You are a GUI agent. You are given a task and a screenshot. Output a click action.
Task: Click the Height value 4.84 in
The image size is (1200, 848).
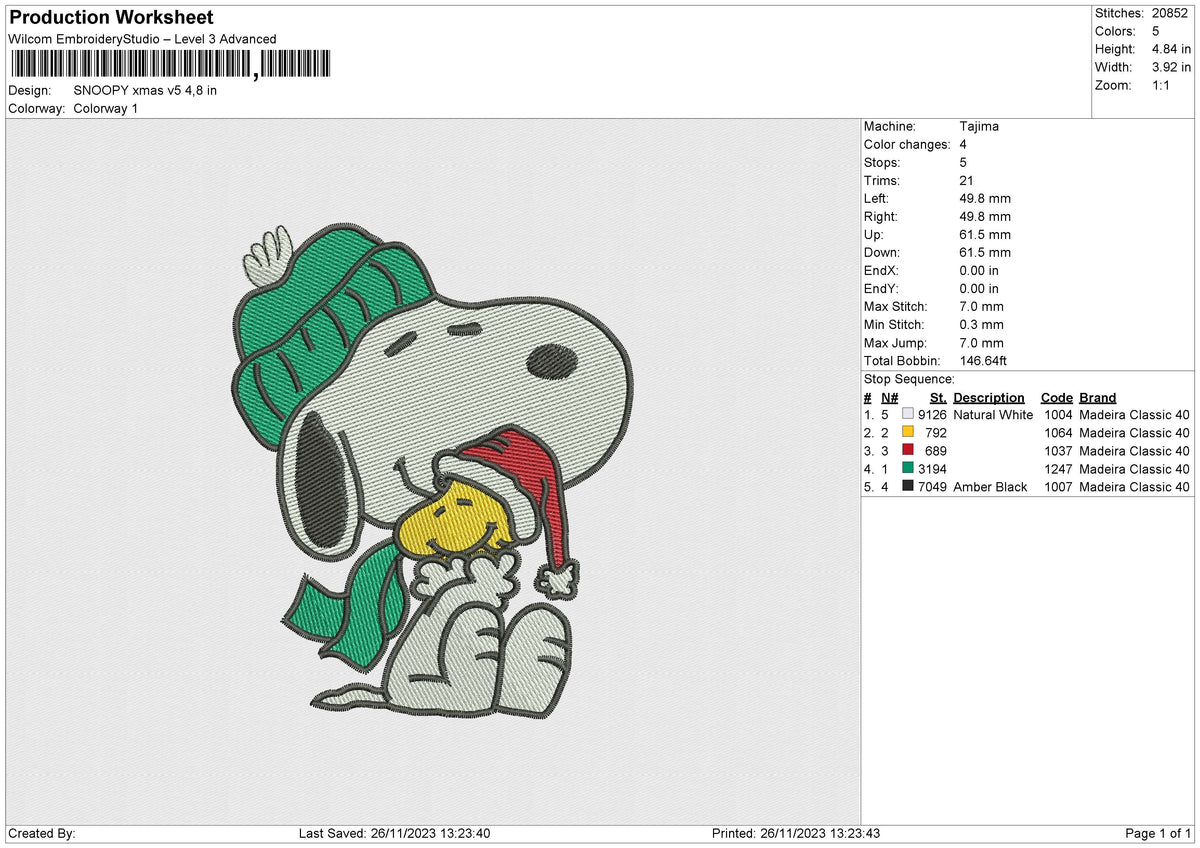point(1172,49)
